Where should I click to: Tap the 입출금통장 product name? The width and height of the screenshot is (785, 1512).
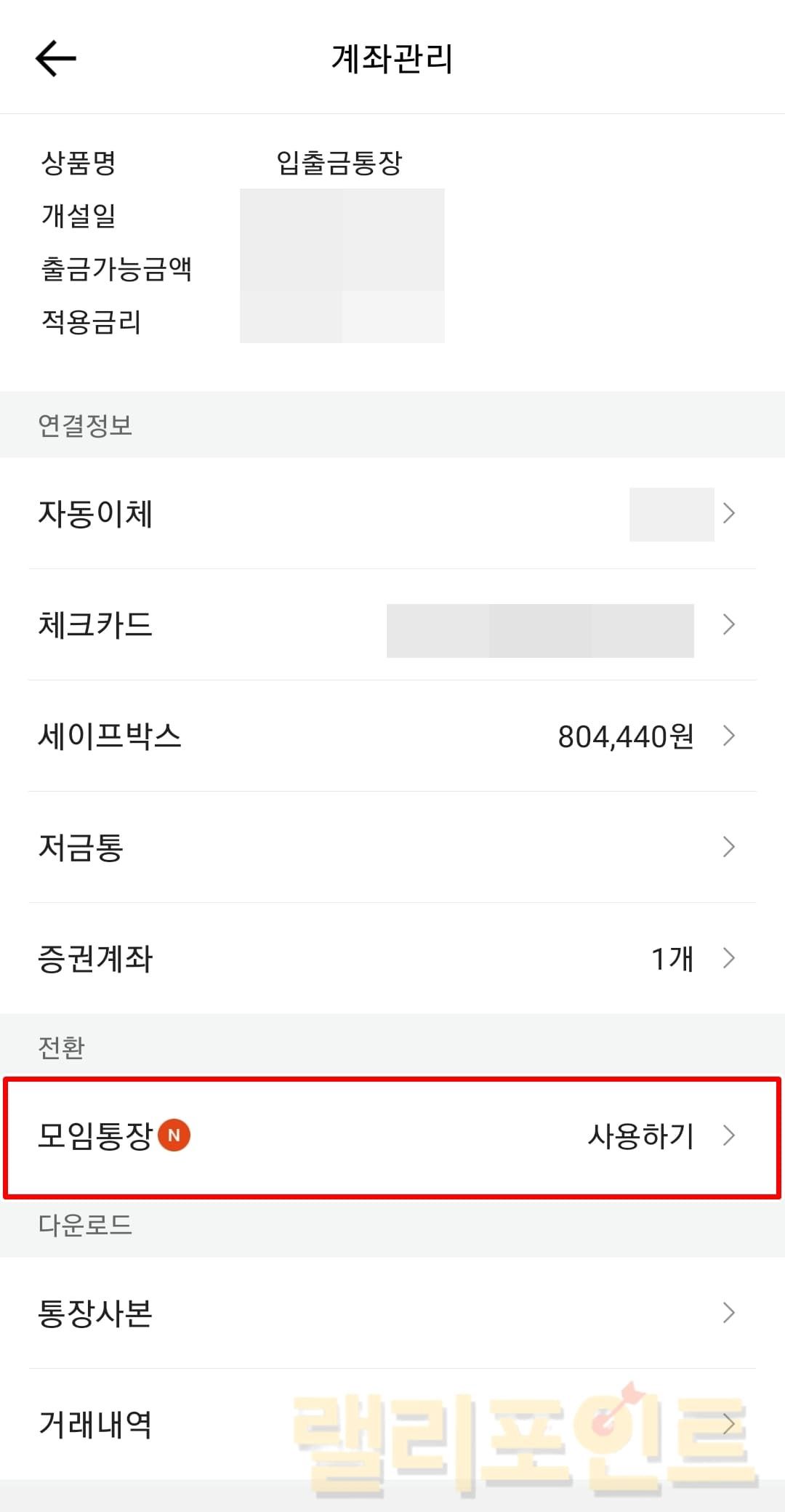pyautogui.click(x=339, y=162)
